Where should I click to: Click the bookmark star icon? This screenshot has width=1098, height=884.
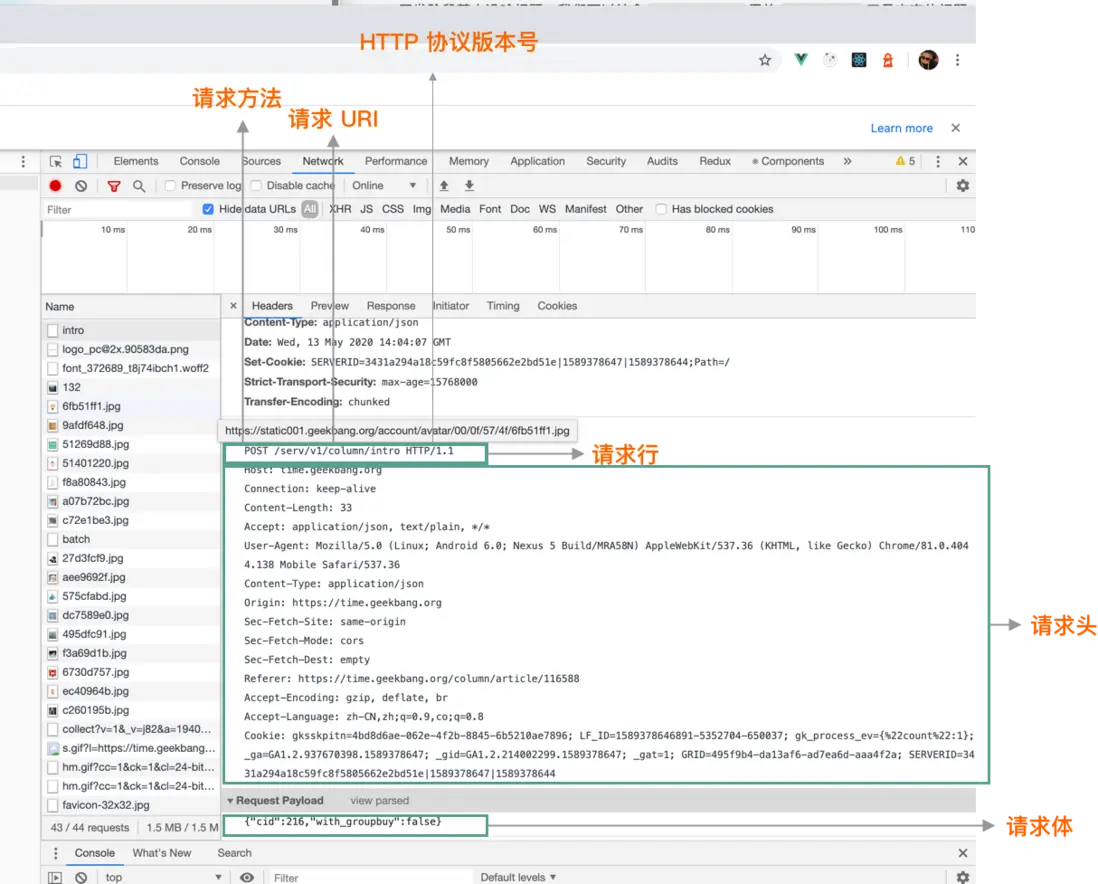point(765,60)
